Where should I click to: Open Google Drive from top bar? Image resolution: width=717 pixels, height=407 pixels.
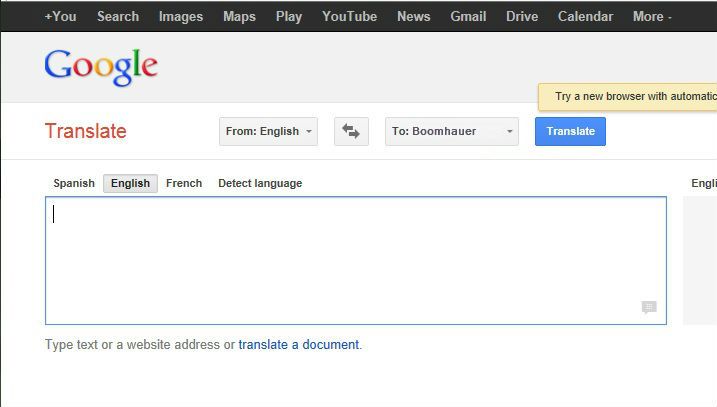click(x=522, y=16)
